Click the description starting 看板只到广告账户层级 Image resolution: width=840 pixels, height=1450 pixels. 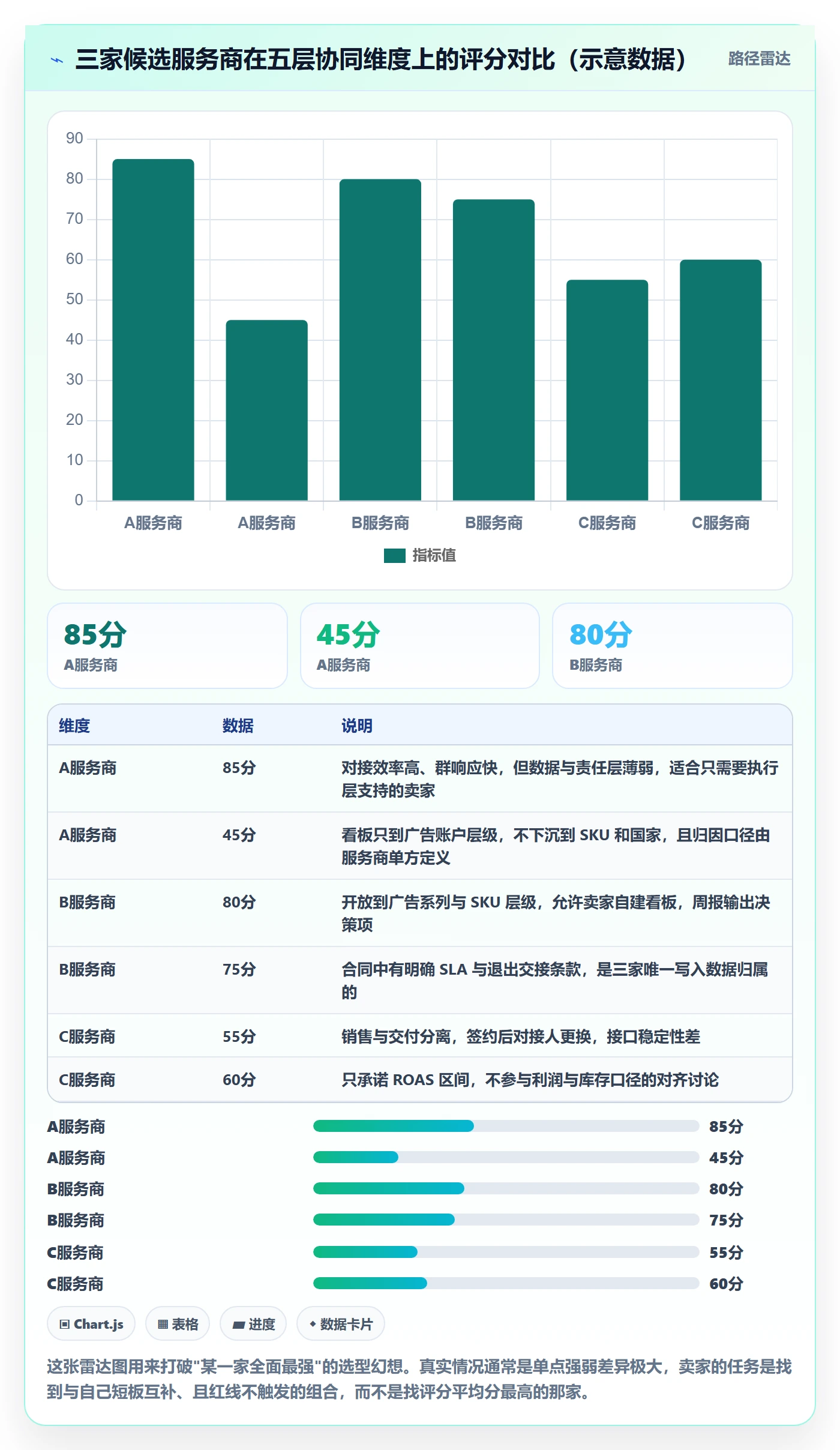(x=556, y=846)
